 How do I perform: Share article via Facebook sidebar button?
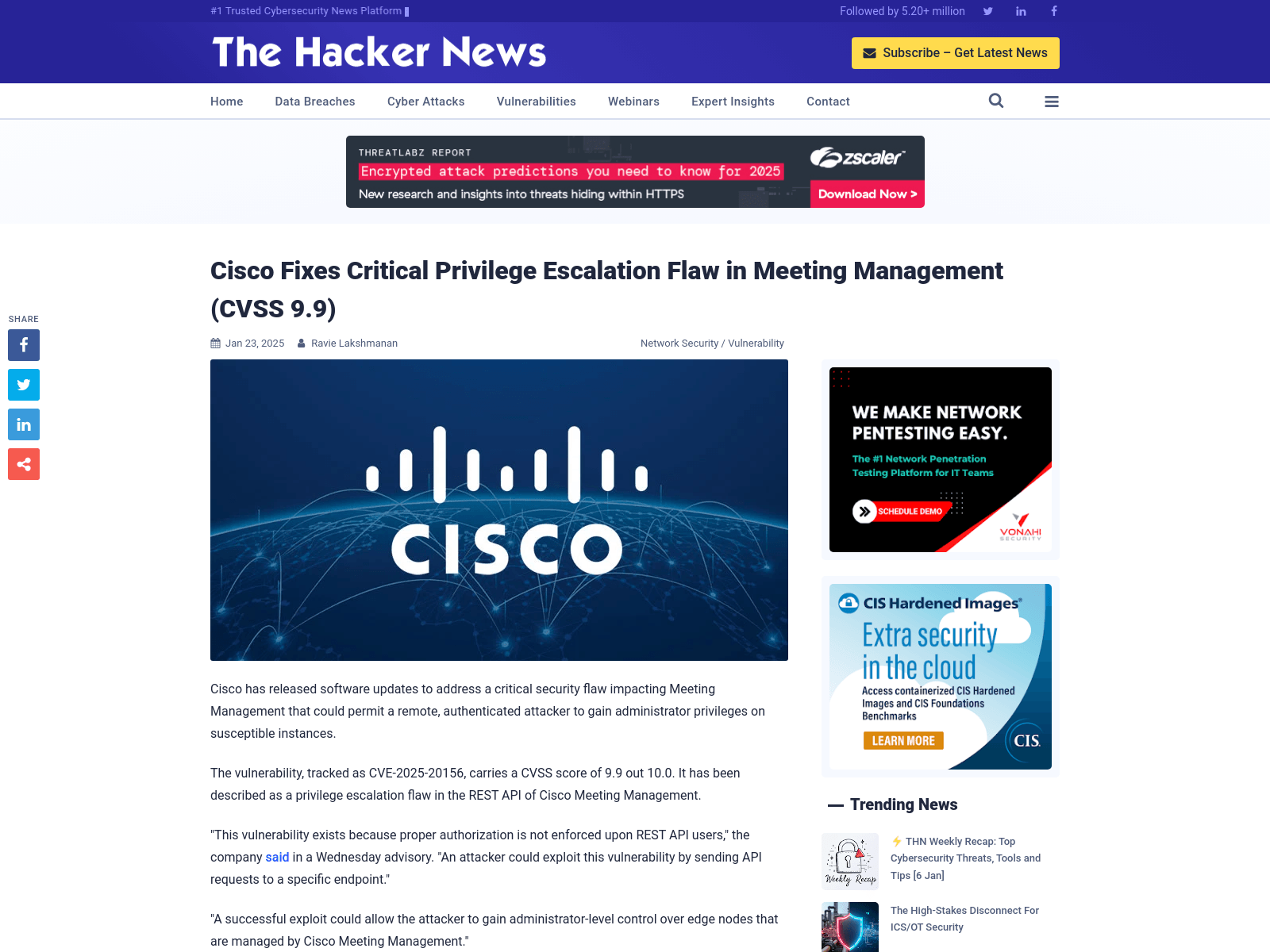click(24, 345)
